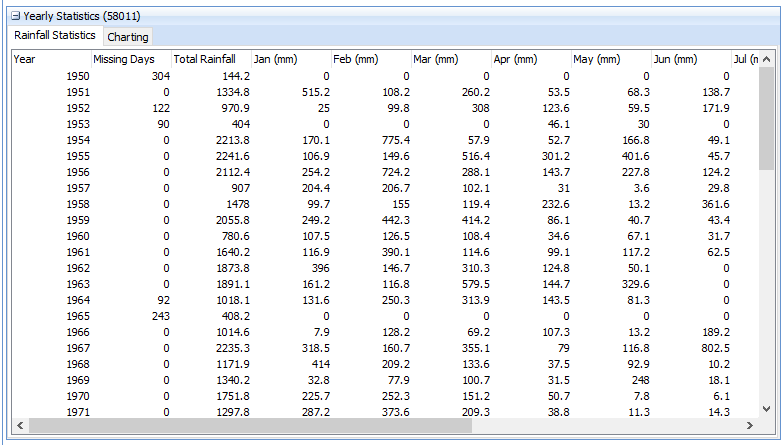Image resolution: width=781 pixels, height=445 pixels.
Task: Select the year 1956 cell
Action: [x=78, y=172]
